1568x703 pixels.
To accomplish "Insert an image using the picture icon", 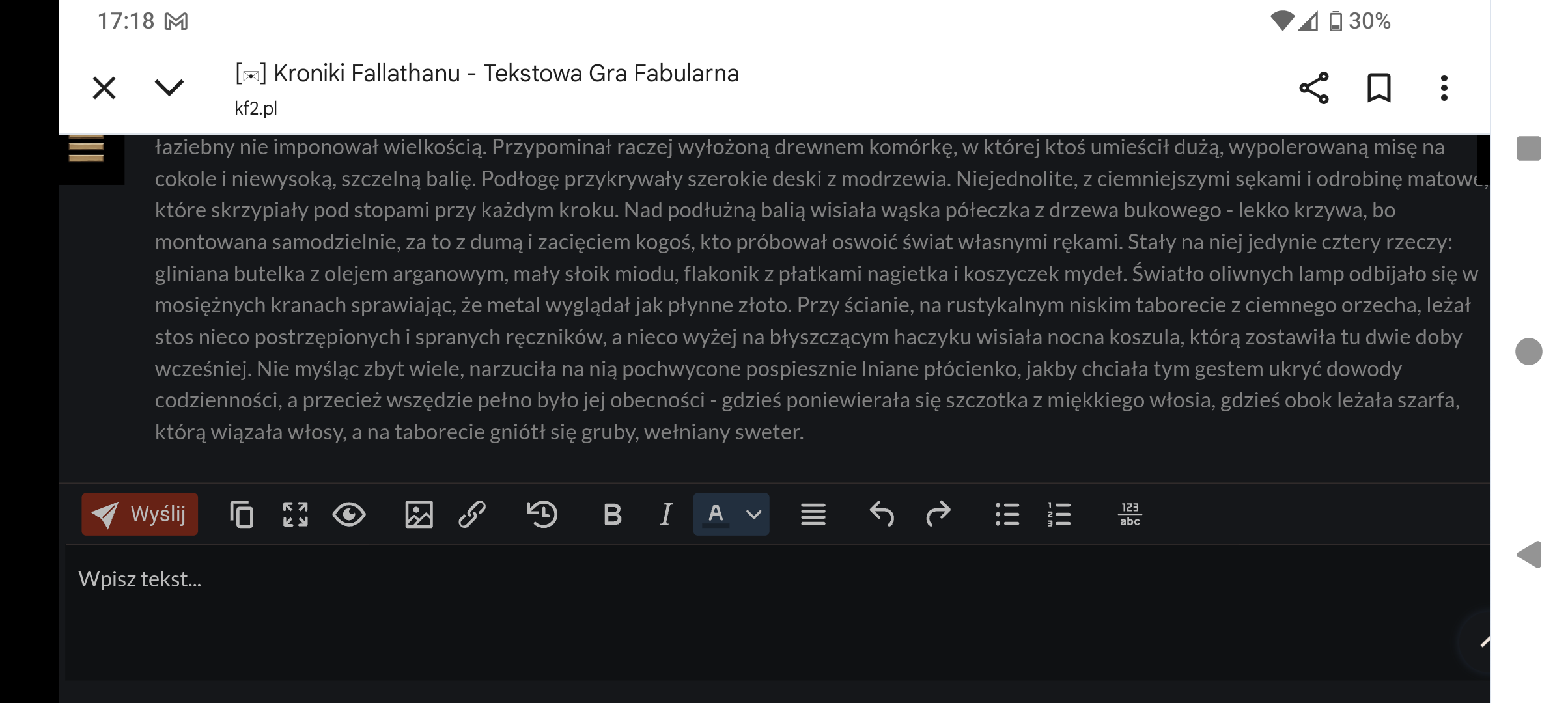I will click(418, 514).
